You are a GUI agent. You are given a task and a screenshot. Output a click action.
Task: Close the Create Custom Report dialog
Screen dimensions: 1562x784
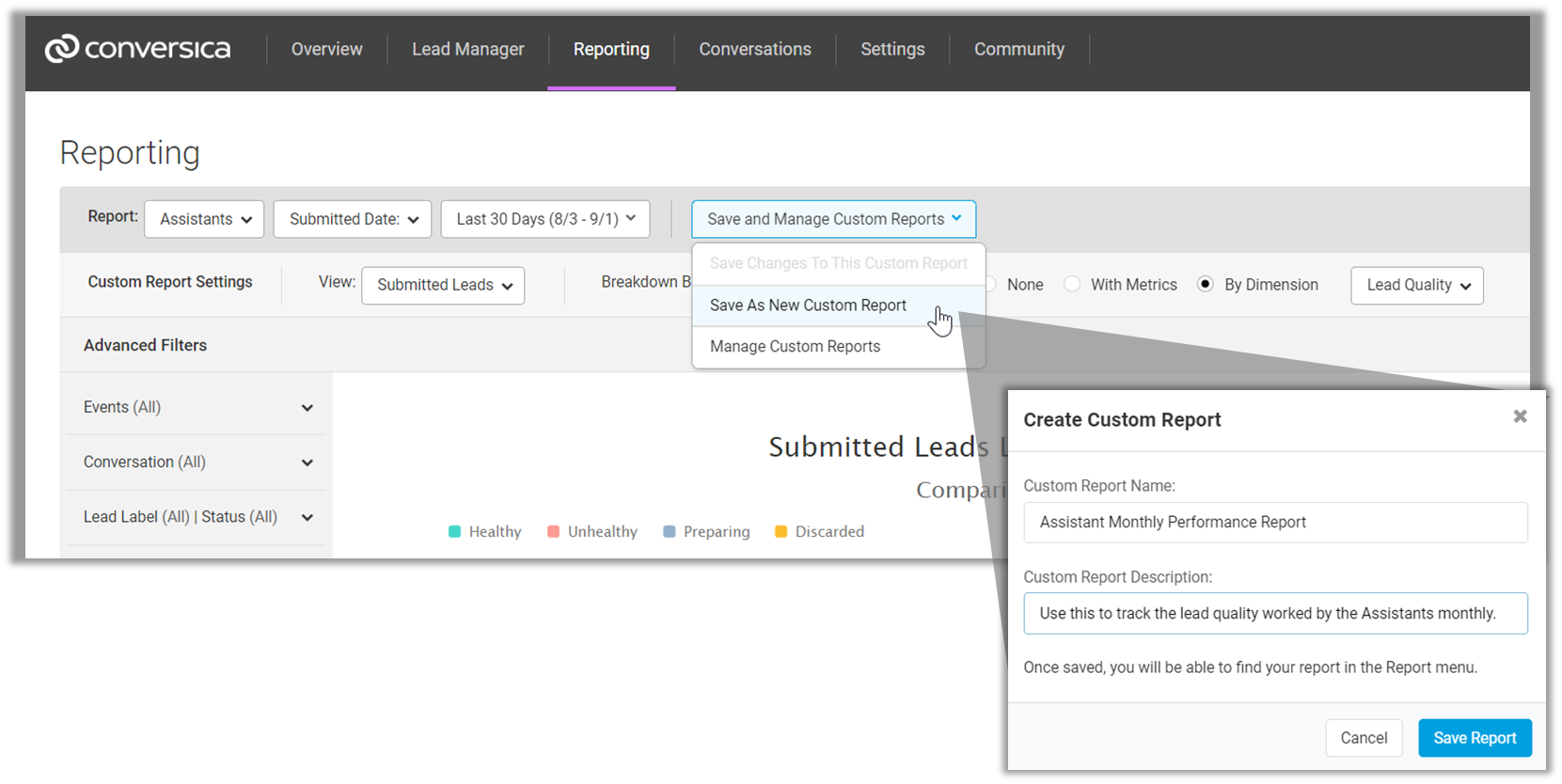point(1520,416)
